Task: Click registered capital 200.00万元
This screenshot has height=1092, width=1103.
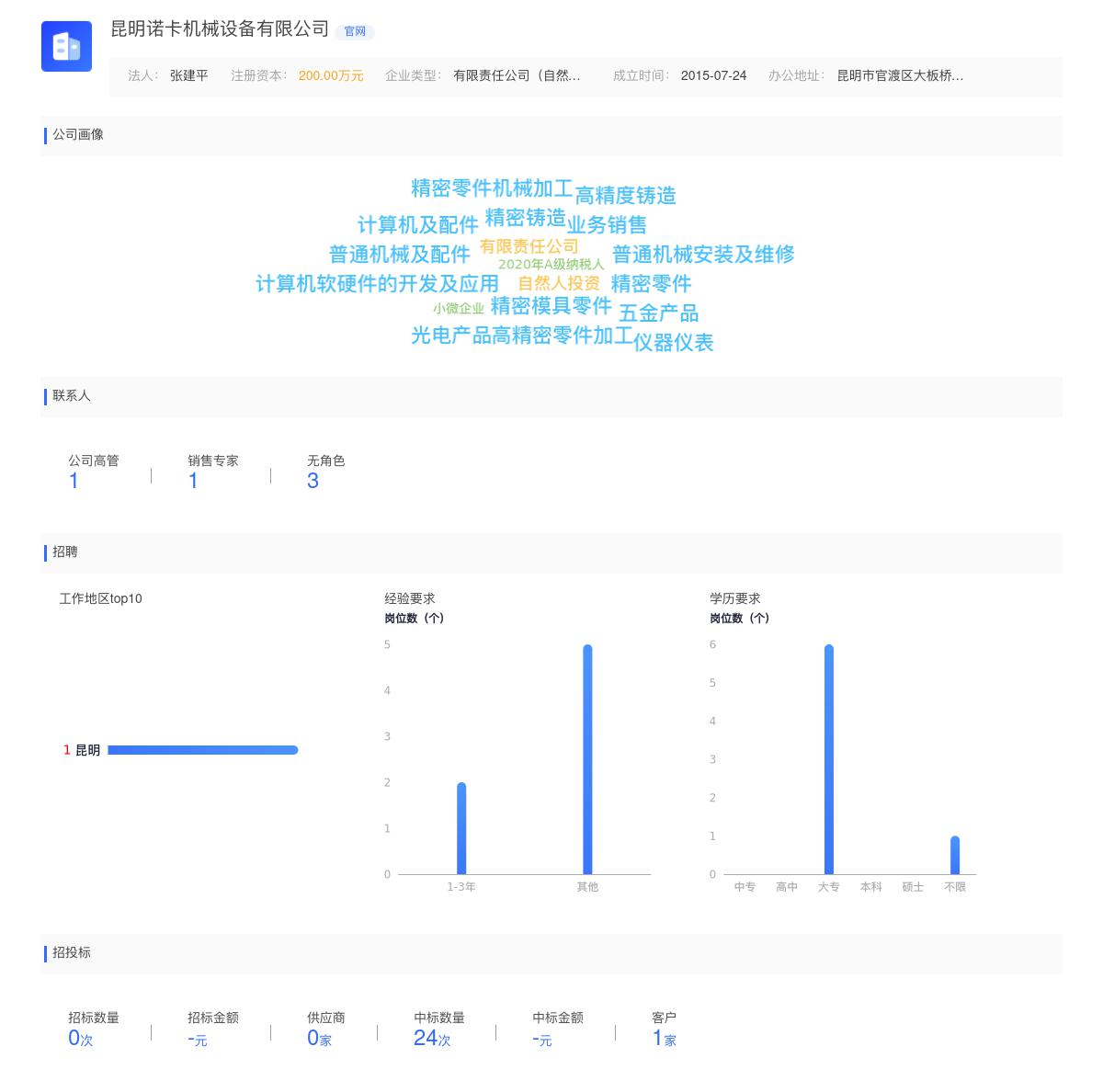Action: pyautogui.click(x=331, y=75)
